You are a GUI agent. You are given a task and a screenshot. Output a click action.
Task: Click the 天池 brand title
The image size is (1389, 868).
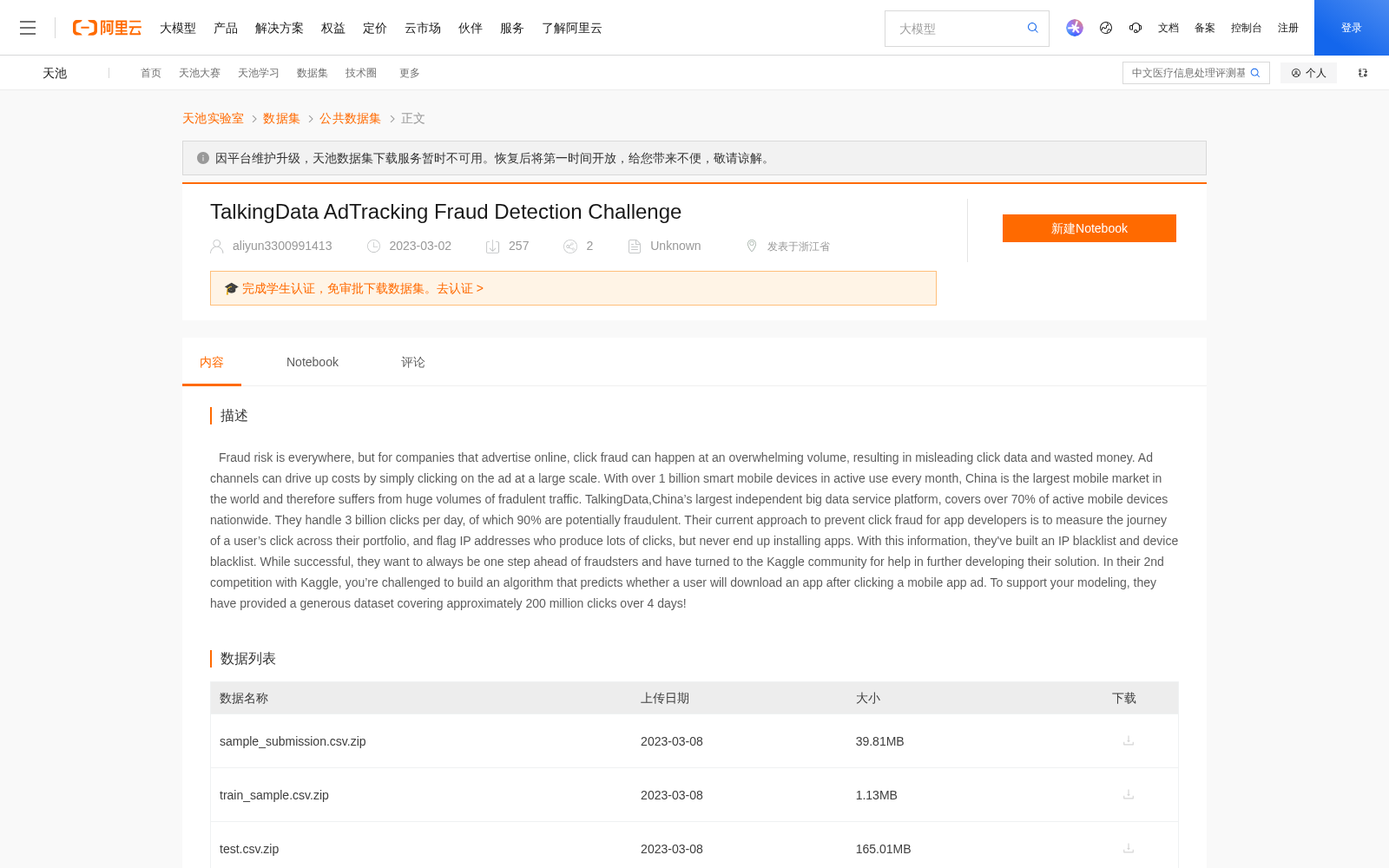click(55, 73)
